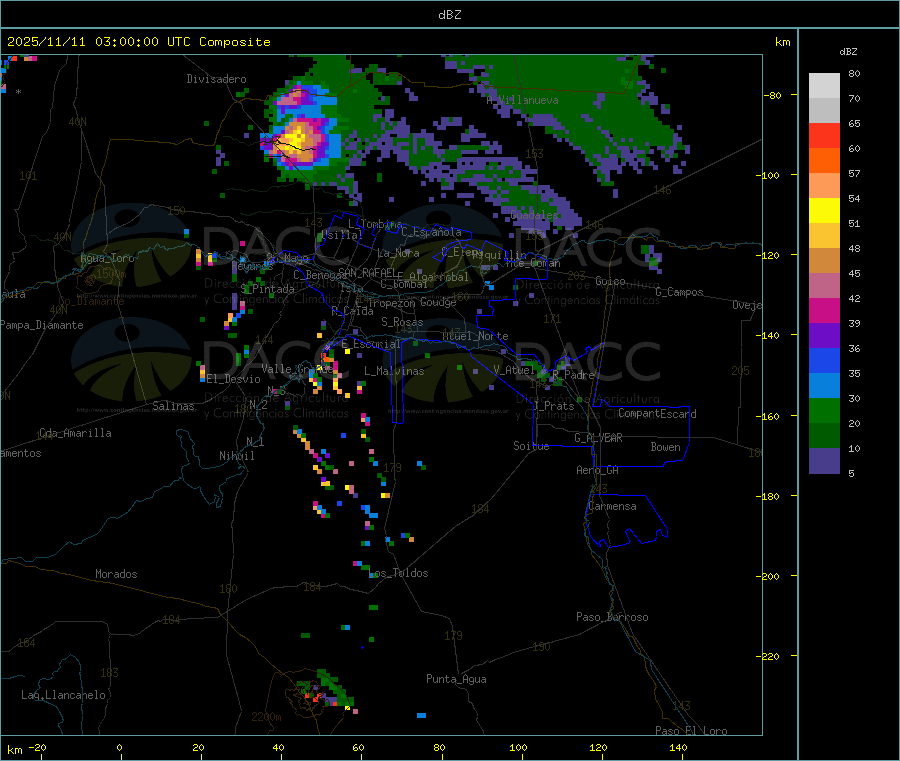Click the 'G_Campos' map label
The height and width of the screenshot is (761, 900).
(x=680, y=292)
